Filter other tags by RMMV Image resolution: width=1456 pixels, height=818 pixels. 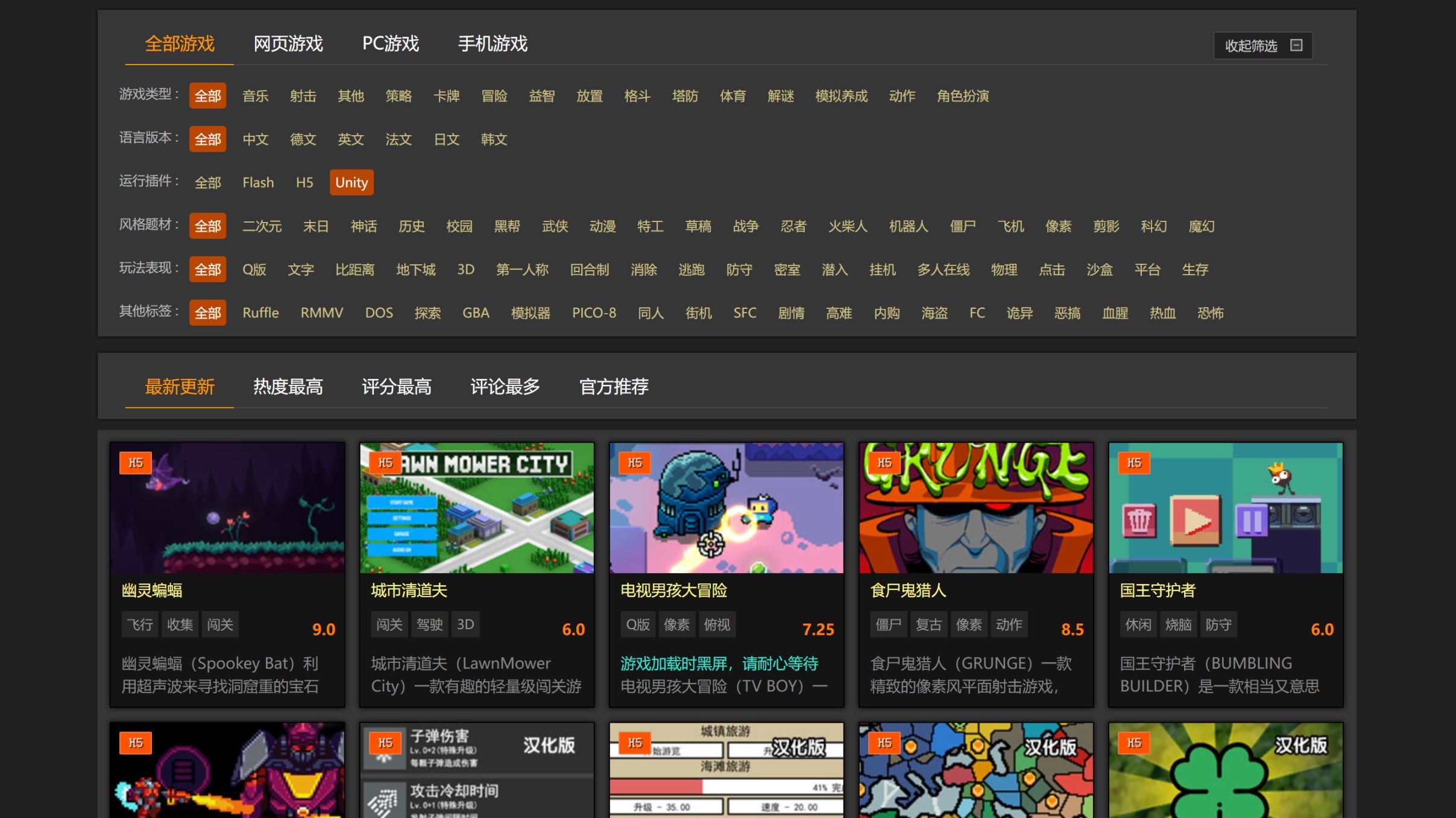(322, 313)
